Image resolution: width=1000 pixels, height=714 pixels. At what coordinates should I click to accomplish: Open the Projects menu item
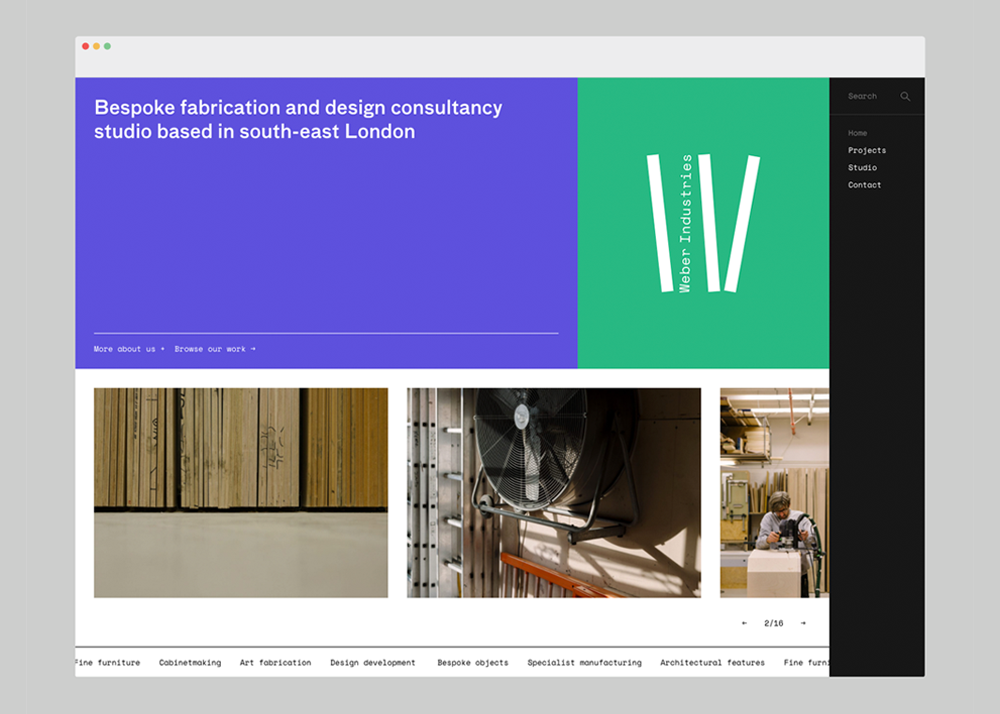[x=866, y=150]
